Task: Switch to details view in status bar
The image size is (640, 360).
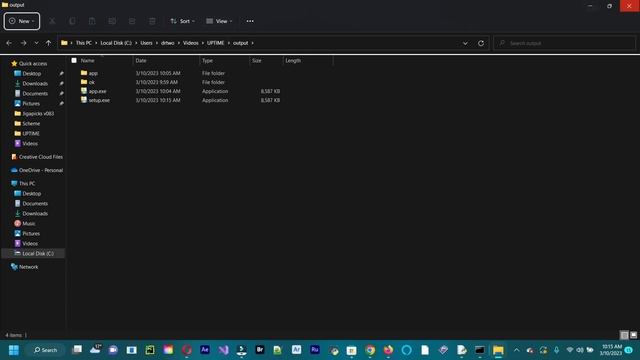Action: tap(624, 335)
